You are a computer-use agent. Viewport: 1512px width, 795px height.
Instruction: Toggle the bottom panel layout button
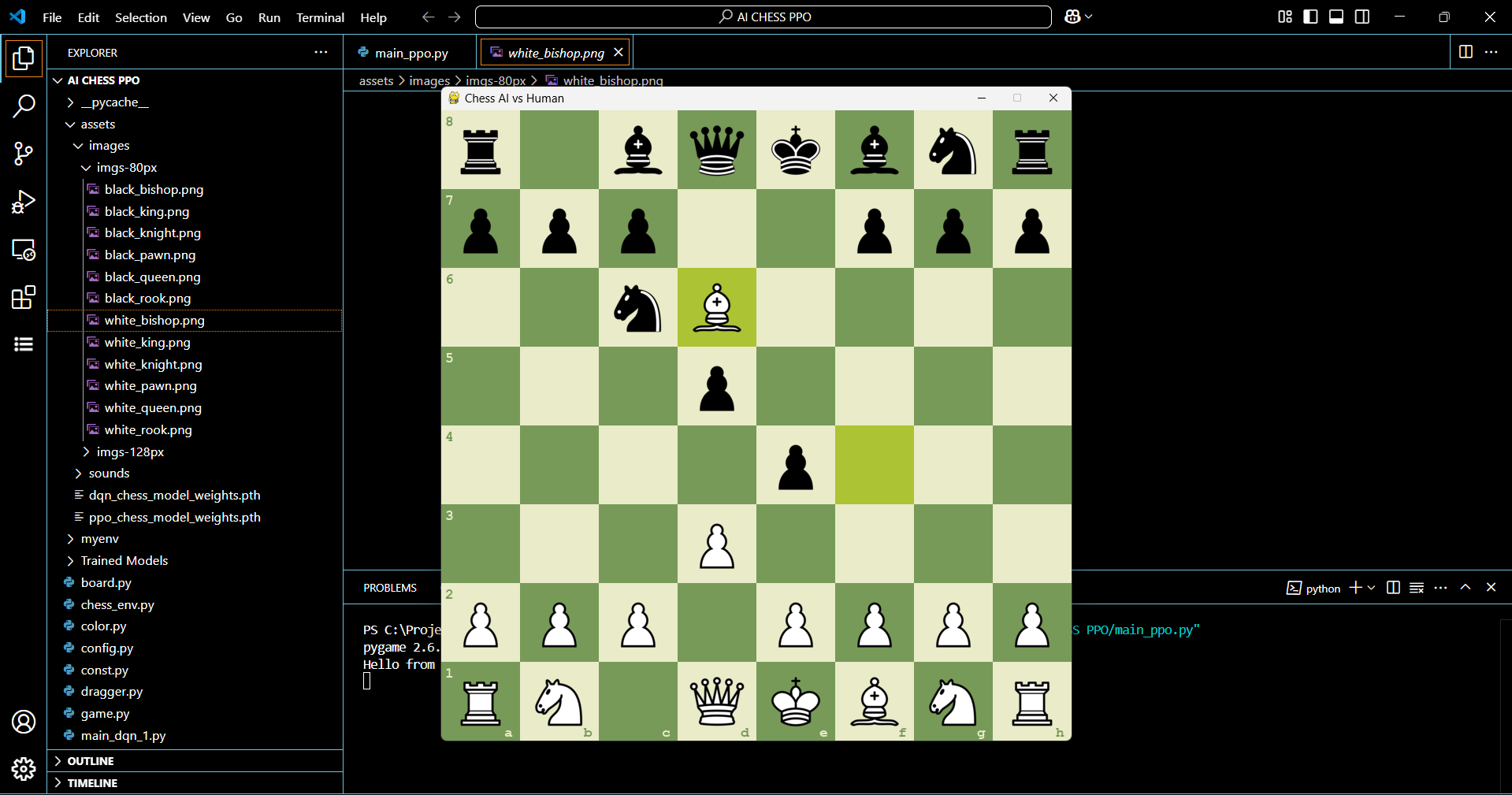point(1336,17)
